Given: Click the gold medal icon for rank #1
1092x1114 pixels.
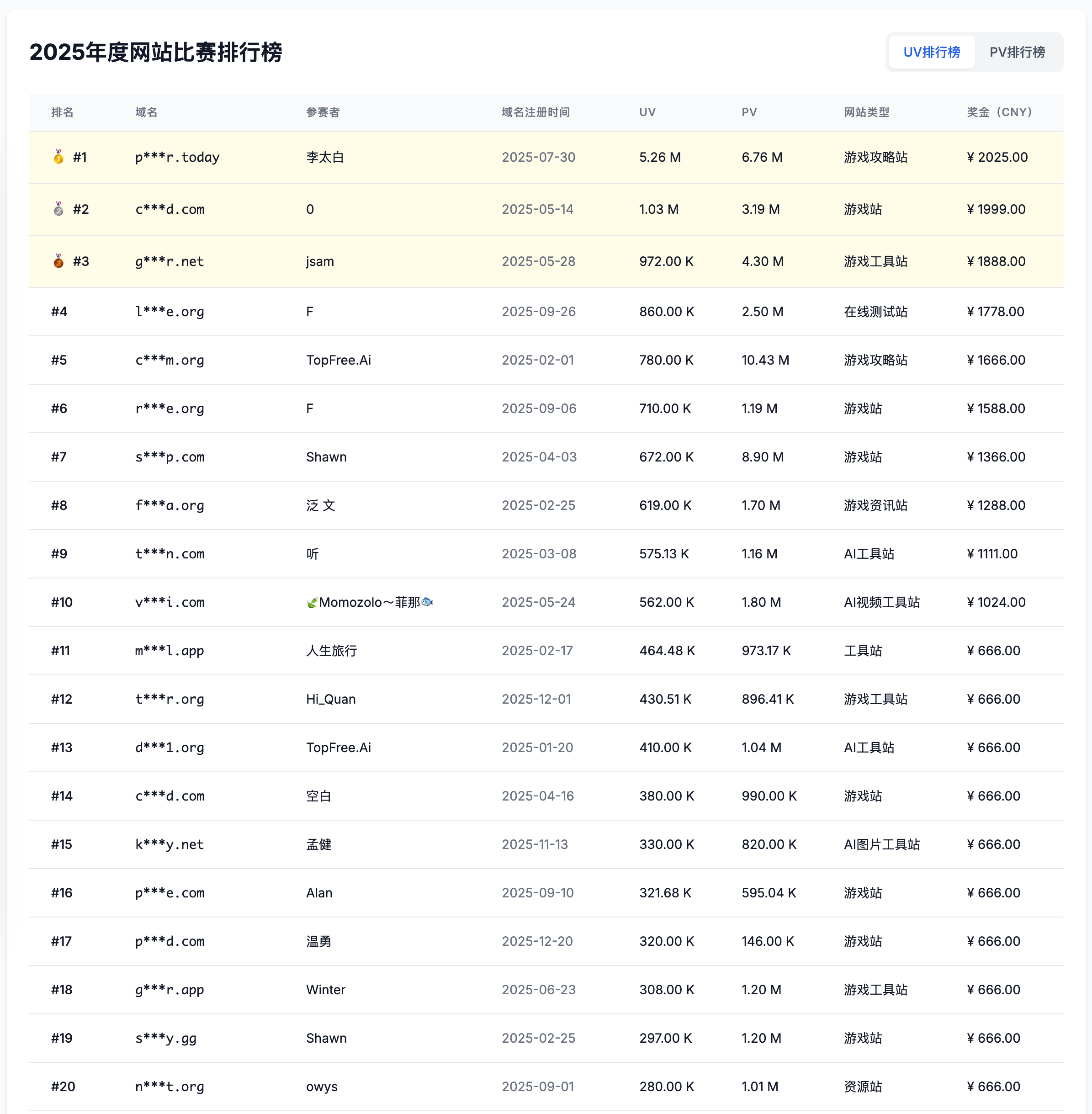Looking at the screenshot, I should (58, 157).
